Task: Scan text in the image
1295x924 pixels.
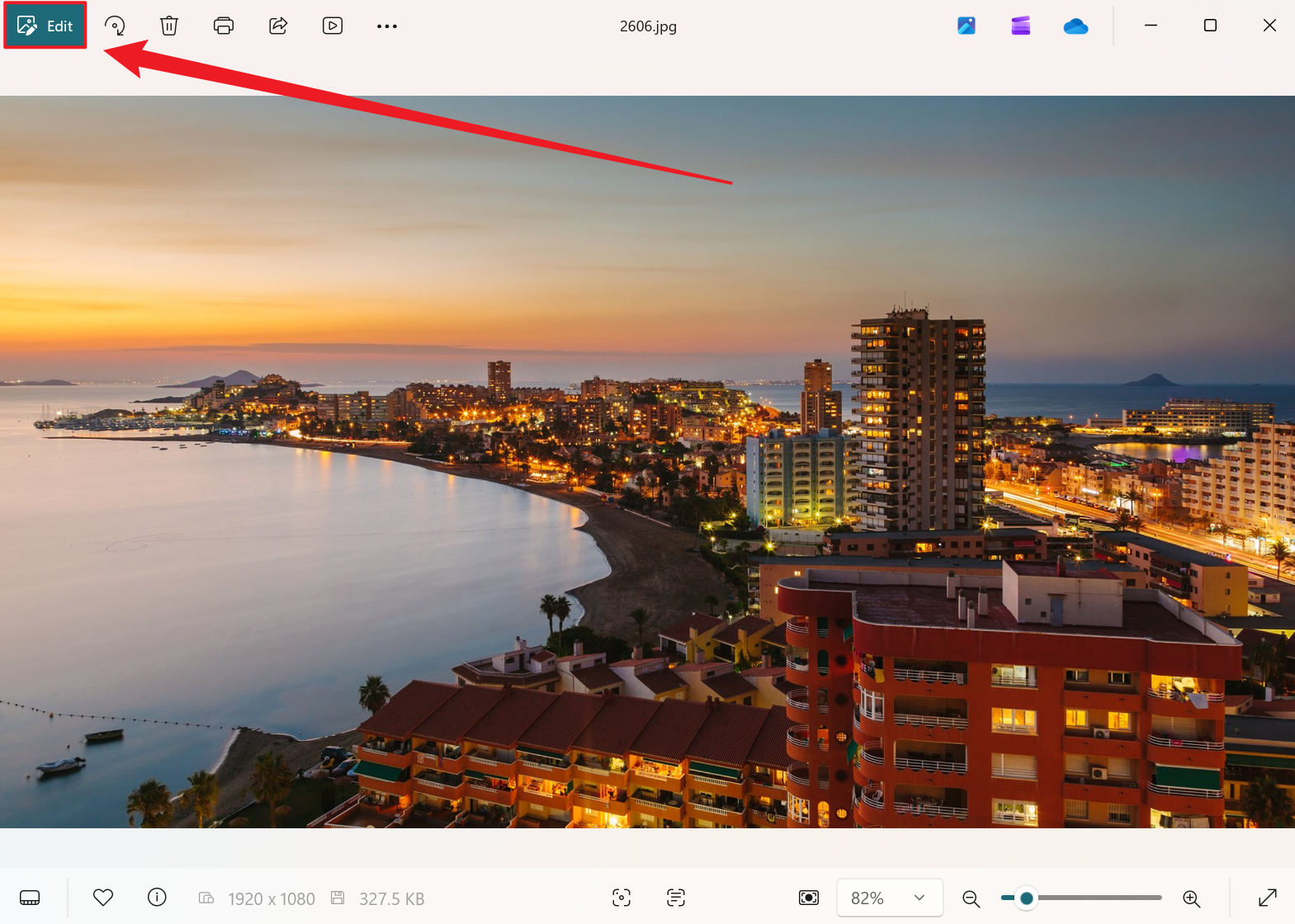Action: (676, 898)
